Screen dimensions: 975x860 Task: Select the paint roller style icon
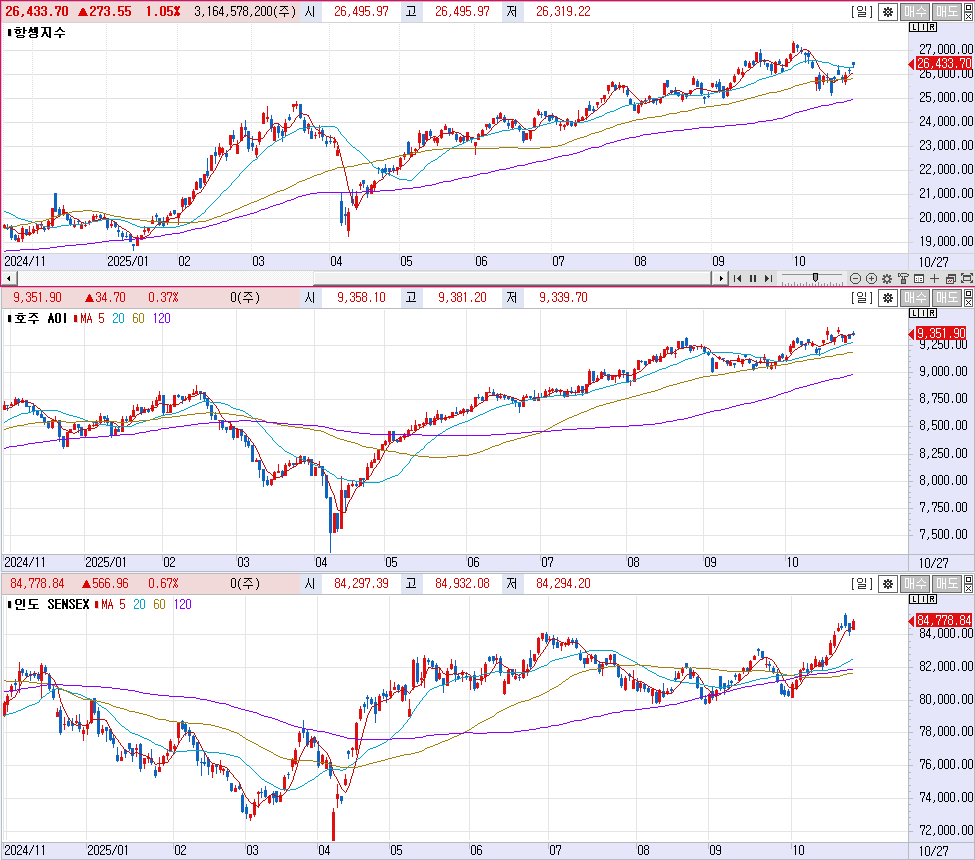(x=903, y=279)
